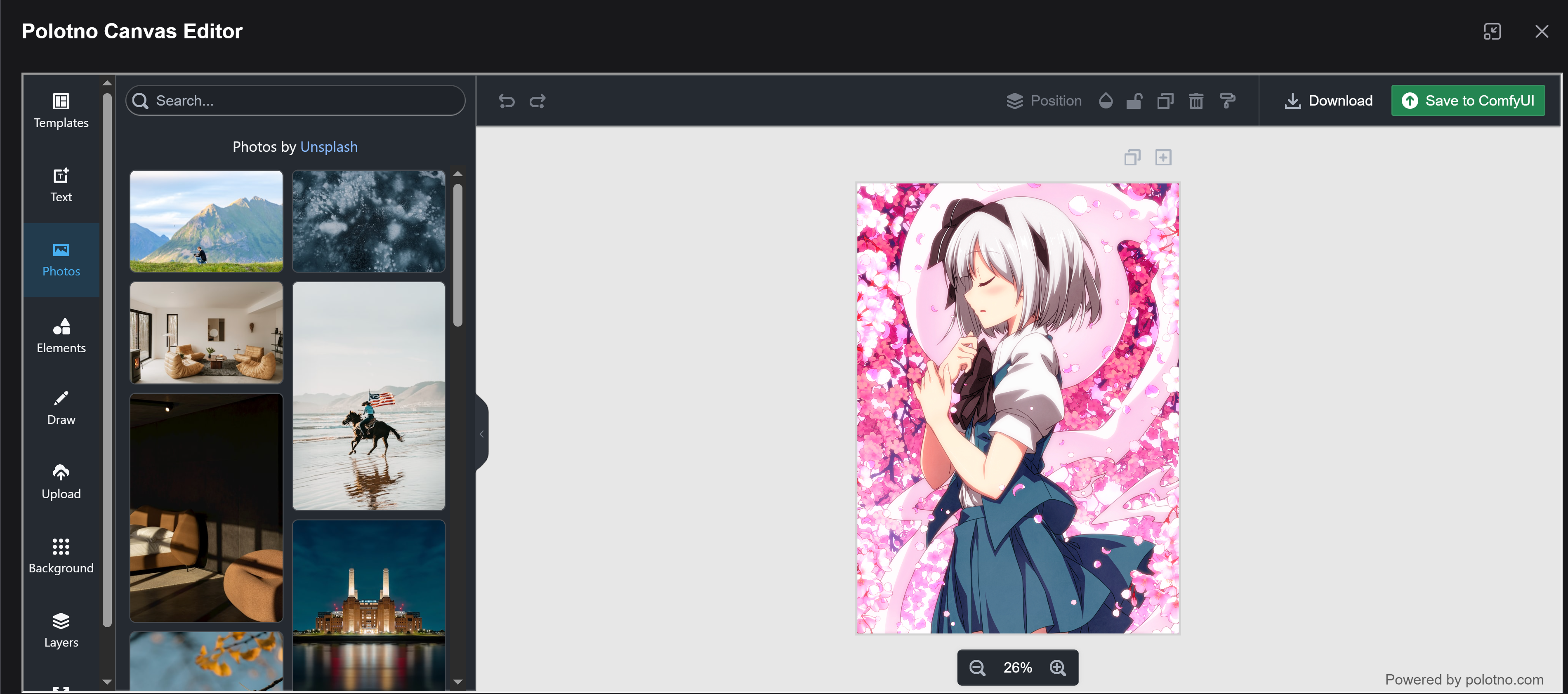Screen dimensions: 1568x694
Task: Click the duplicate page icon above canvas
Action: click(x=1132, y=158)
